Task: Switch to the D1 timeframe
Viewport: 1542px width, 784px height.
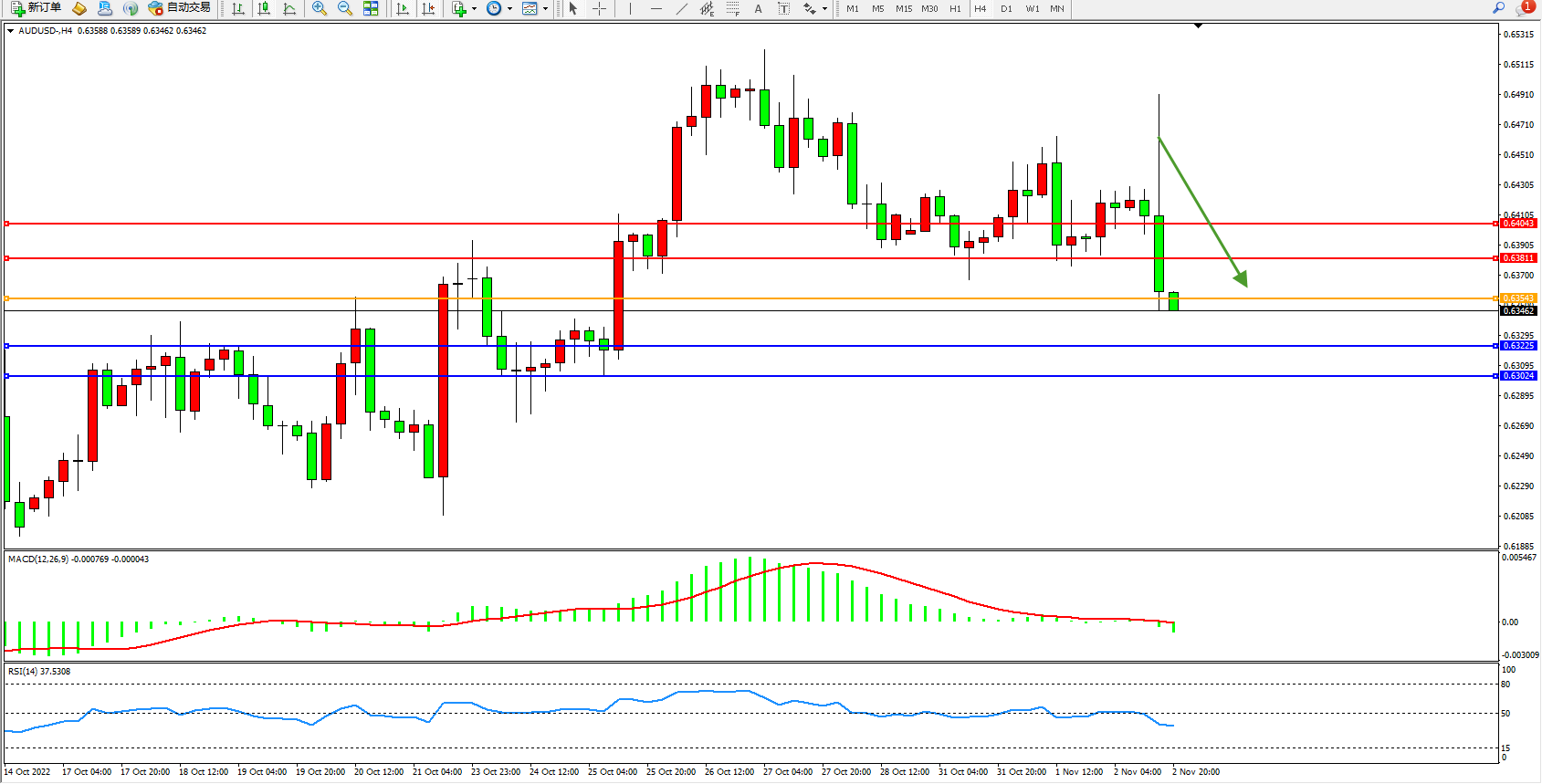Action: (x=1006, y=8)
